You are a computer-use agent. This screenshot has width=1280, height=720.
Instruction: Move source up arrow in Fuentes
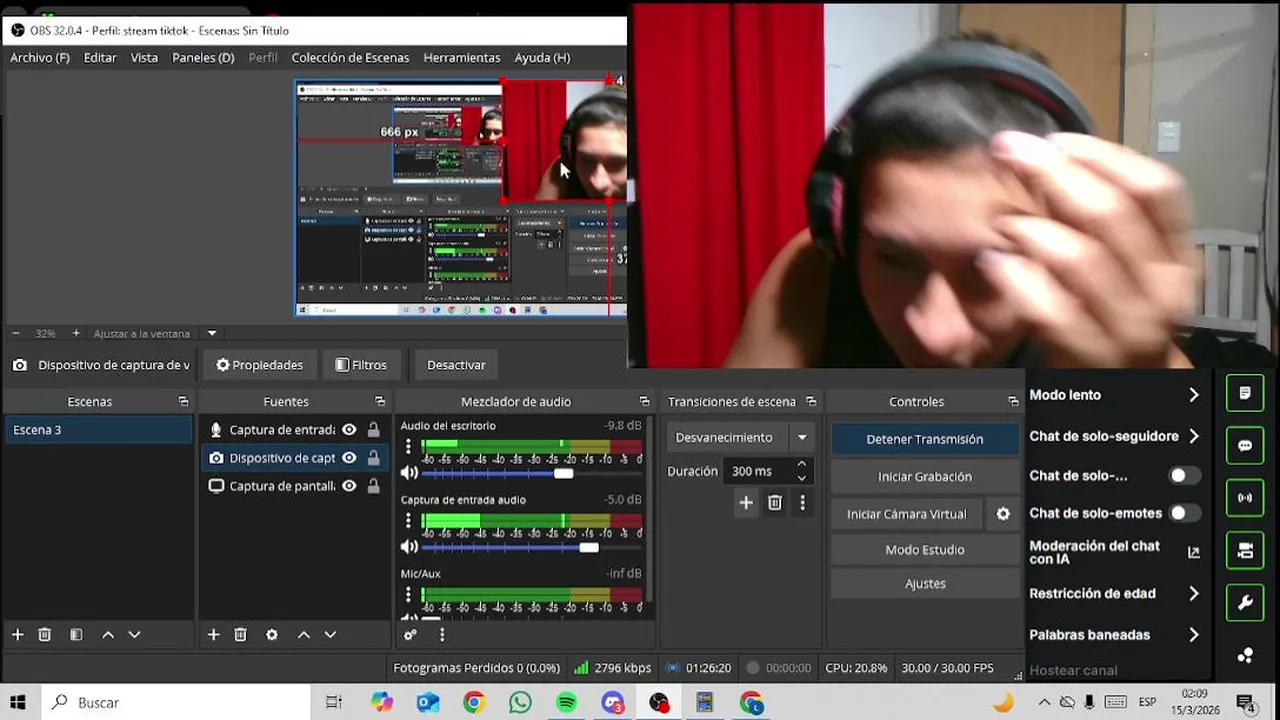point(304,635)
